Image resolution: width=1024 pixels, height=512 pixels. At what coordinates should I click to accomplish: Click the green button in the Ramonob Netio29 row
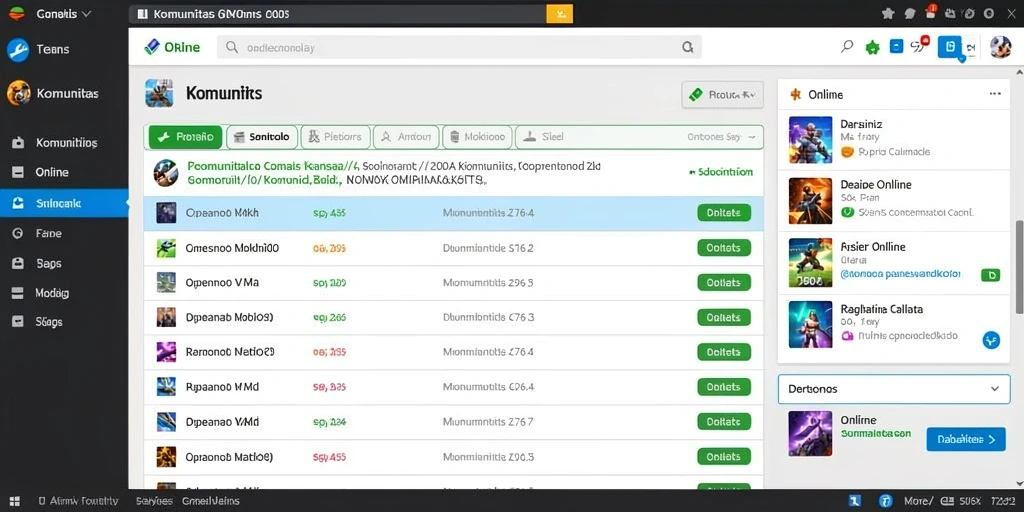[x=724, y=352]
